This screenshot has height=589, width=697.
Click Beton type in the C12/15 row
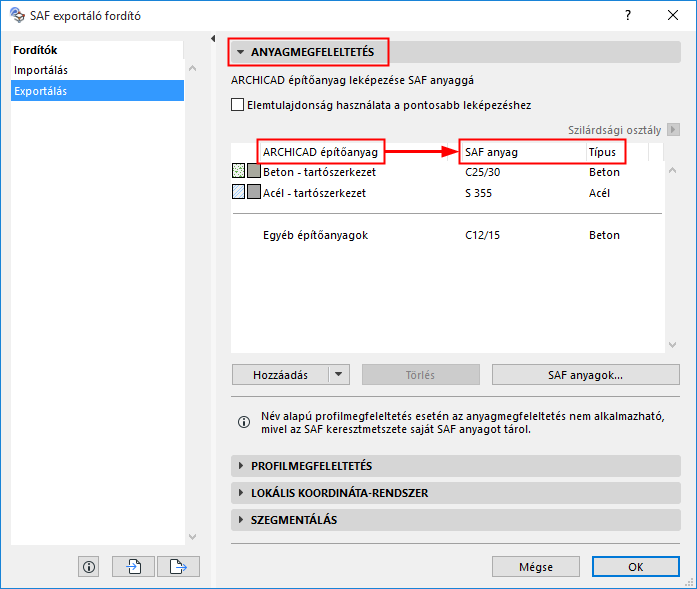[604, 235]
